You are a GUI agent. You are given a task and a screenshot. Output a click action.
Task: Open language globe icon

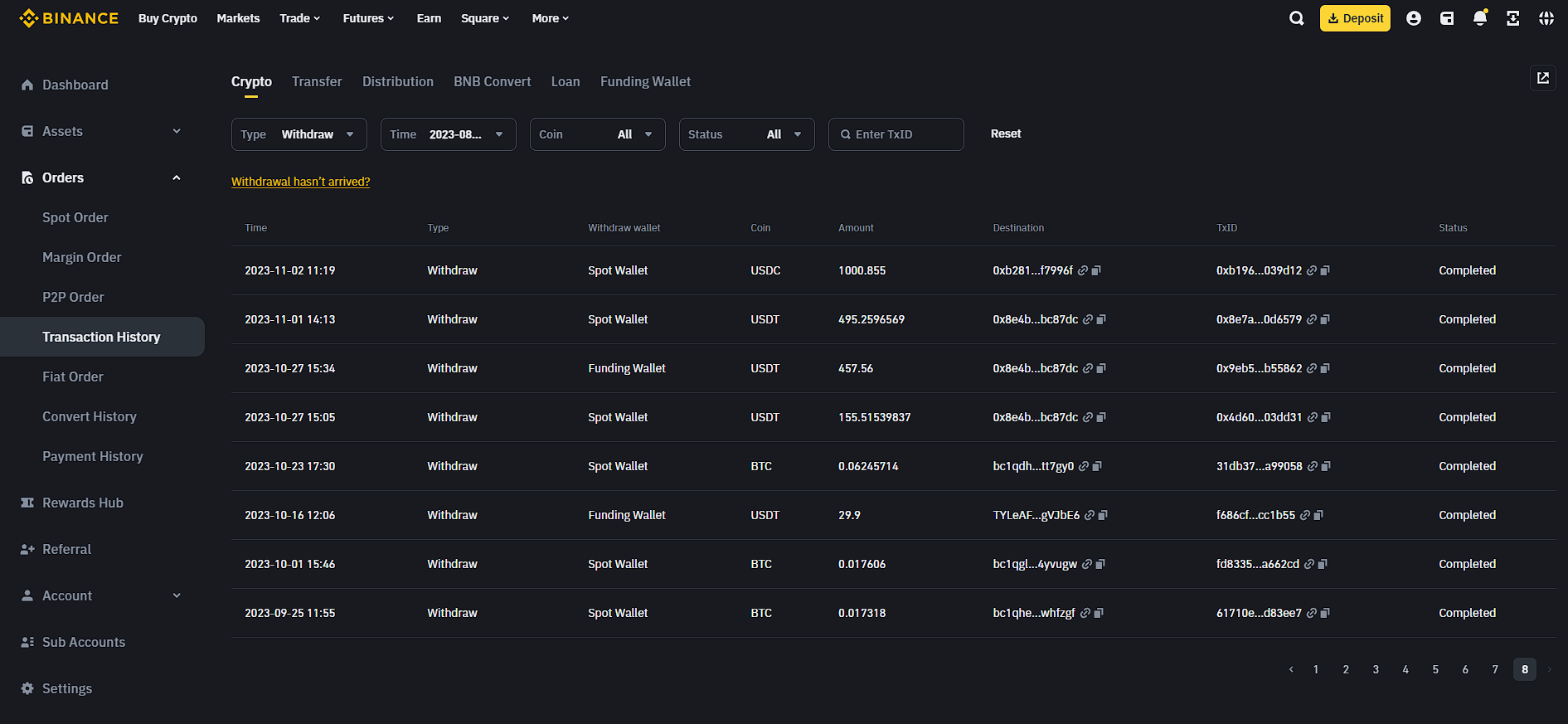(1546, 18)
